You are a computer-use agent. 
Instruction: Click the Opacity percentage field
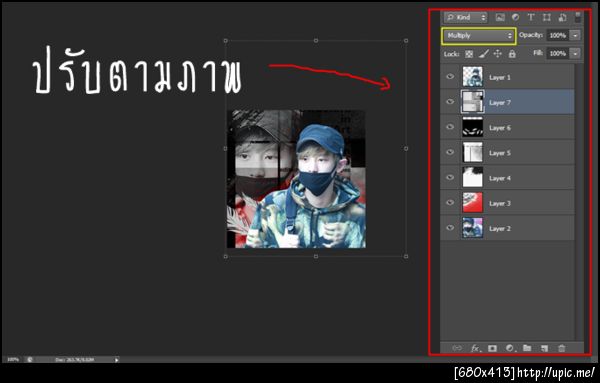[x=558, y=36]
